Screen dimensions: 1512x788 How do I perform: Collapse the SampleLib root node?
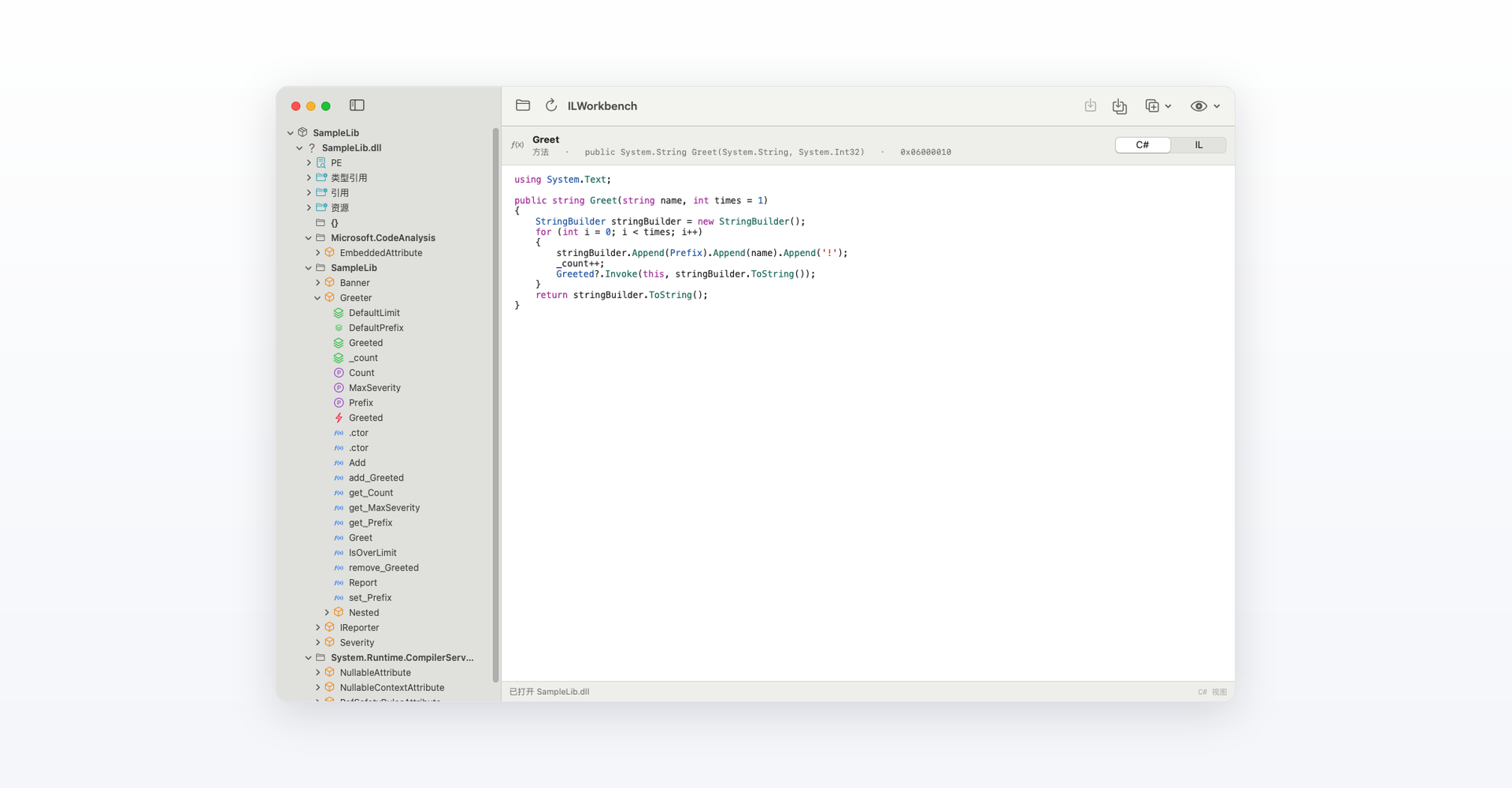(x=291, y=133)
